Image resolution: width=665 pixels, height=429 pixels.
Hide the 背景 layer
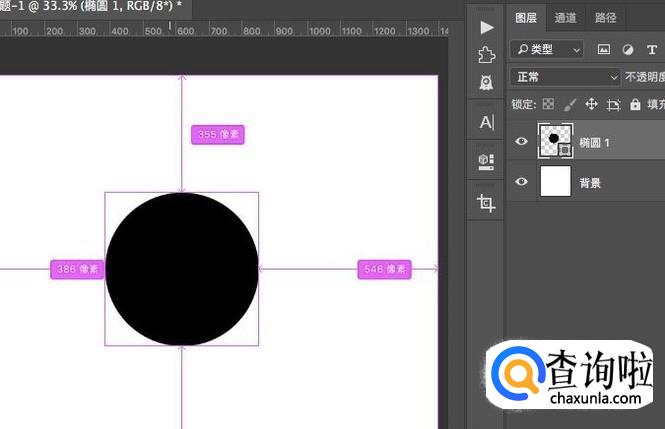(x=521, y=182)
